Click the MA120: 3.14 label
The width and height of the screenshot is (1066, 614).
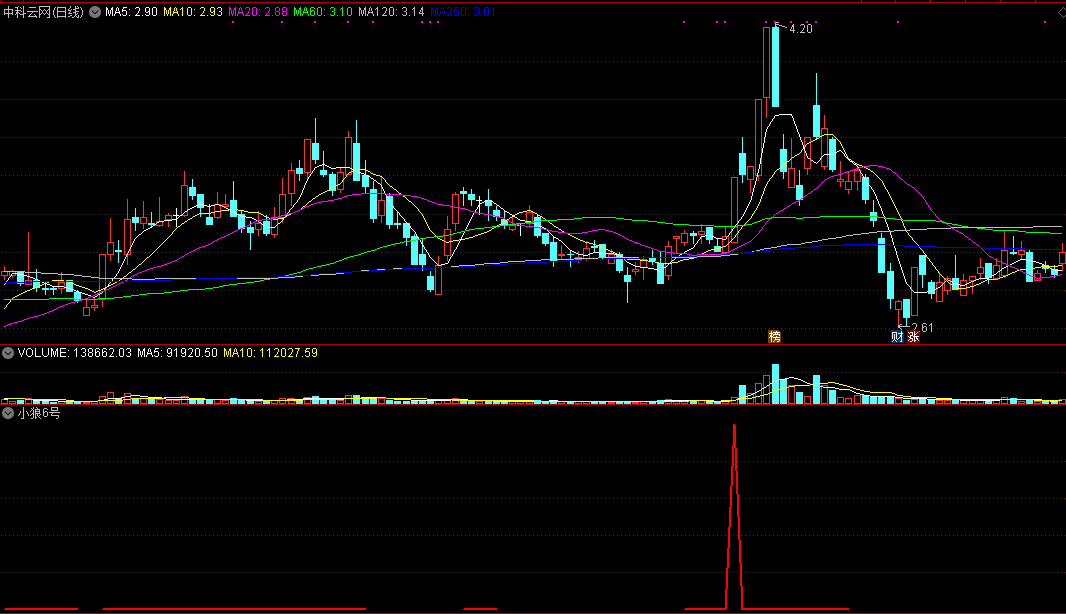[392, 12]
